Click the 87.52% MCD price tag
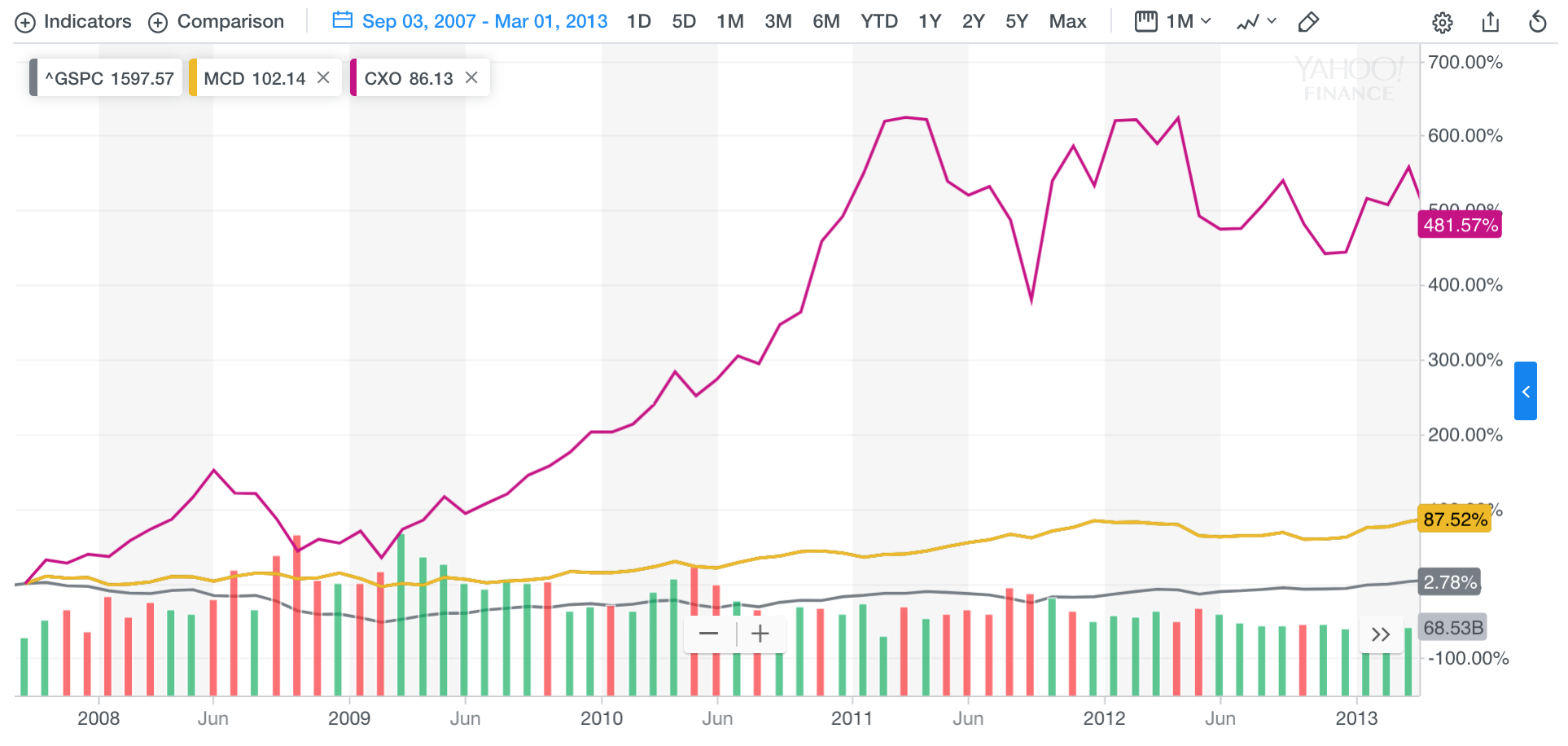1568x746 pixels. tap(1455, 520)
